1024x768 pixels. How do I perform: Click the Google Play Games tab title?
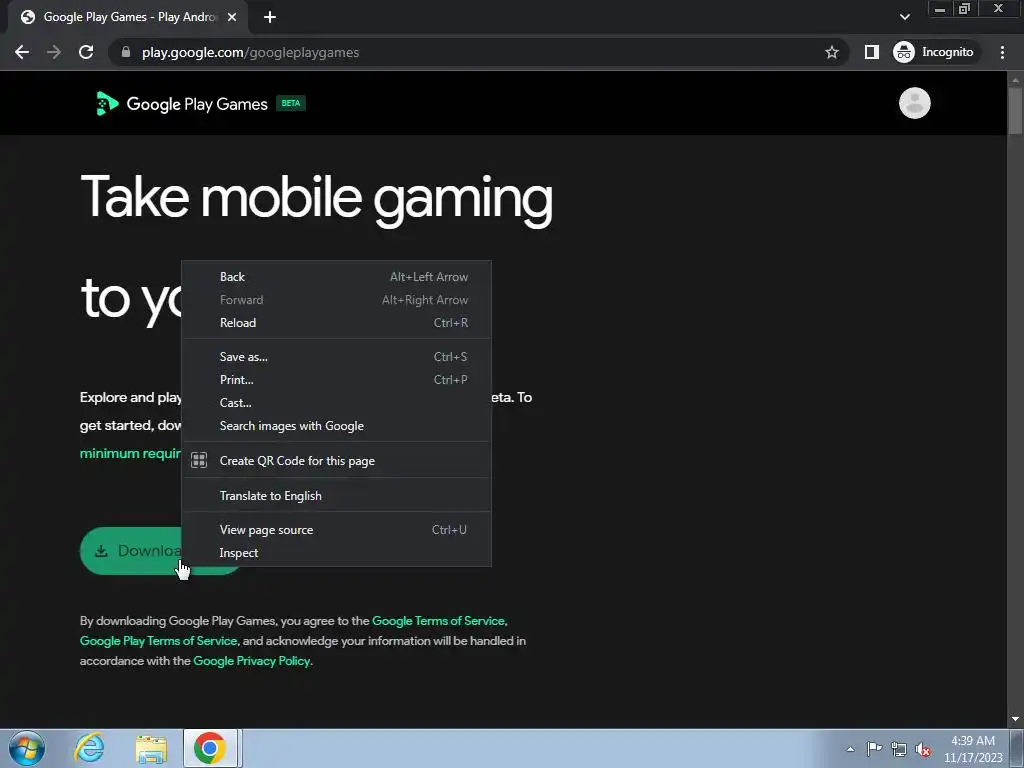pos(129,17)
